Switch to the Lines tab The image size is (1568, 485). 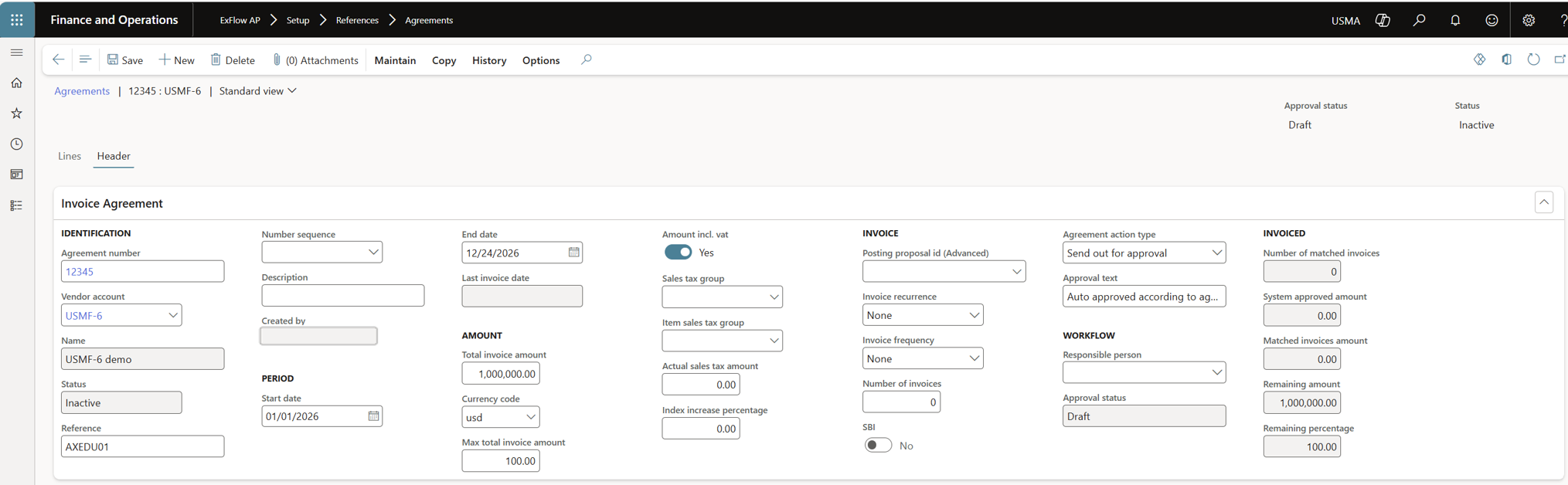70,156
